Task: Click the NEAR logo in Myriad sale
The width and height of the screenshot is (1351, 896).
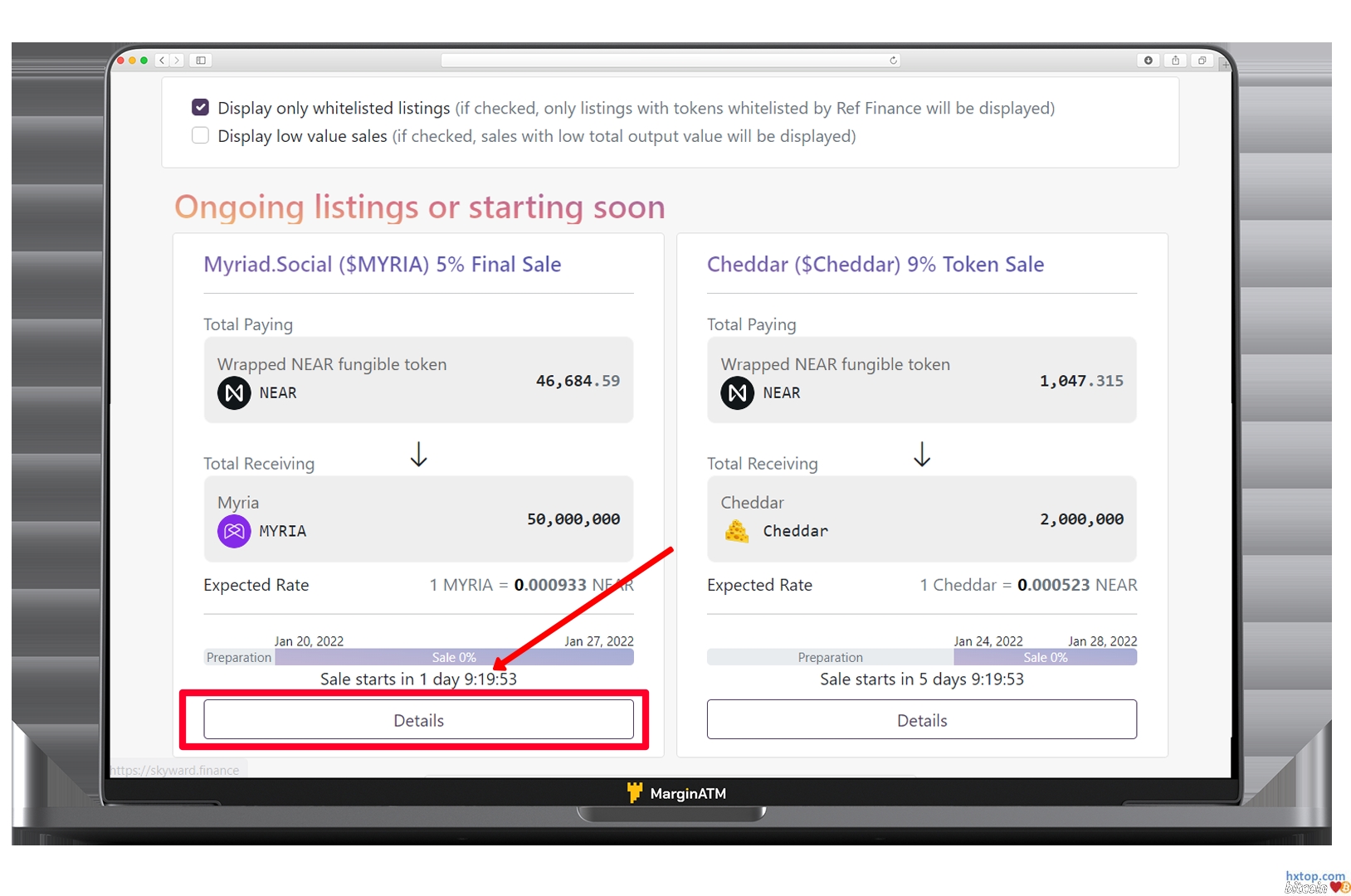Action: pyautogui.click(x=234, y=392)
